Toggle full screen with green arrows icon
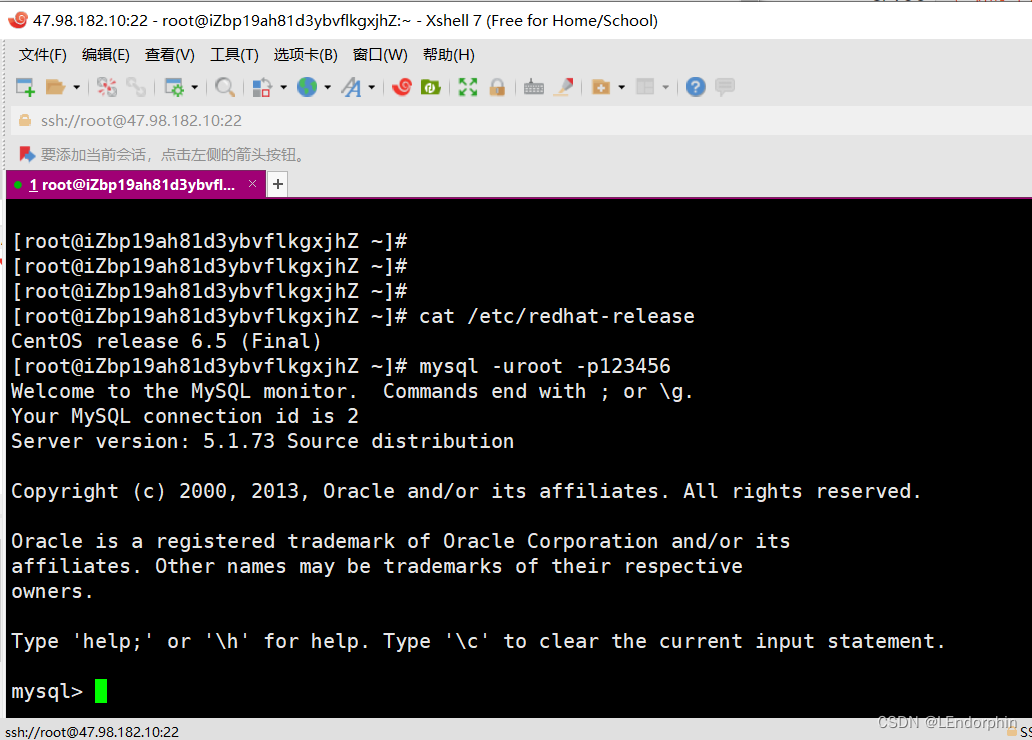This screenshot has height=740, width=1032. pos(468,87)
